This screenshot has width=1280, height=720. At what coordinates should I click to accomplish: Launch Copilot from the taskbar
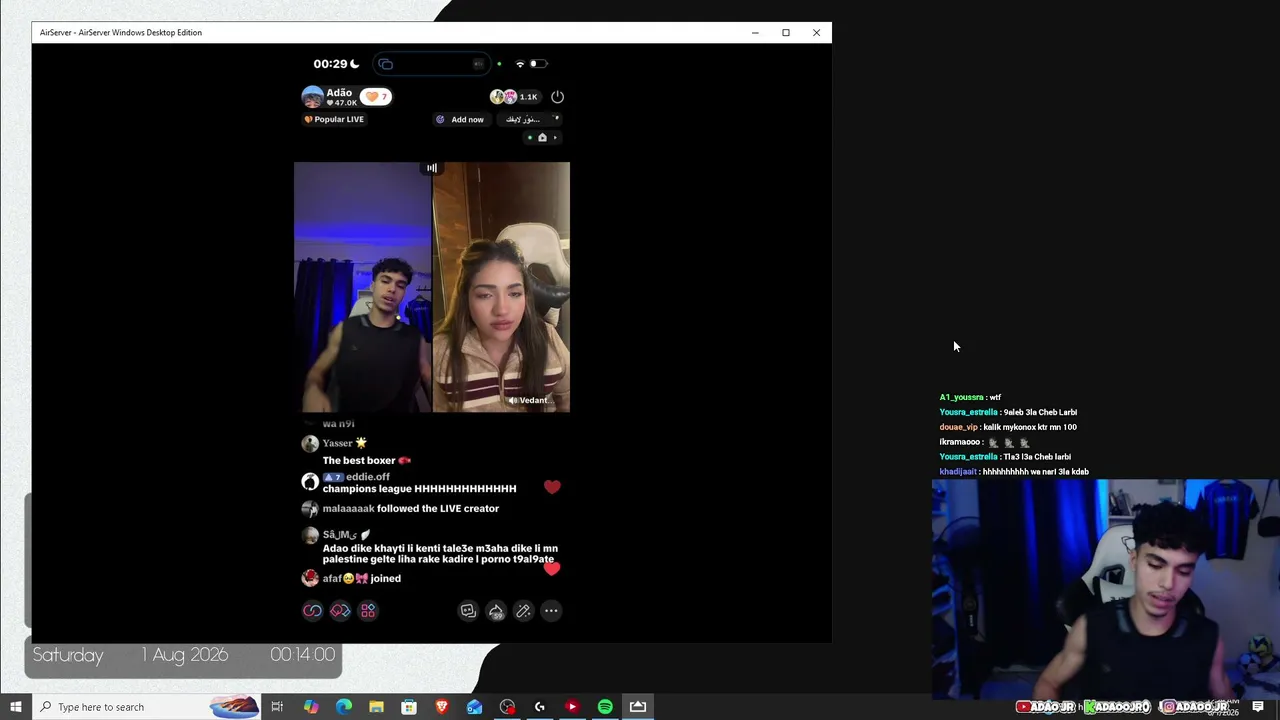(x=311, y=707)
